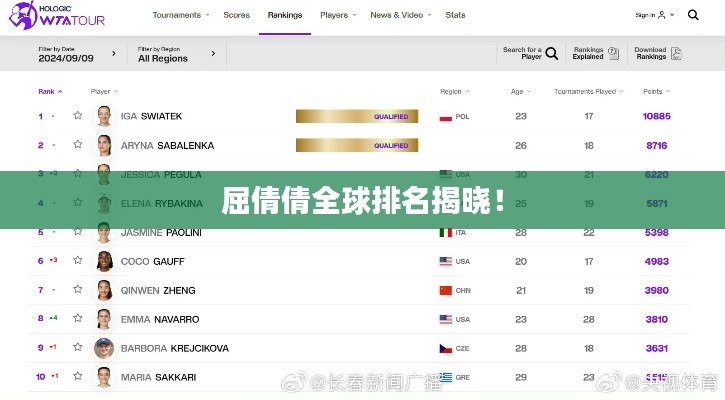Screen dimensions: 725x400
Task: Click Swiatek's gold Qualified banner
Action: (357, 117)
